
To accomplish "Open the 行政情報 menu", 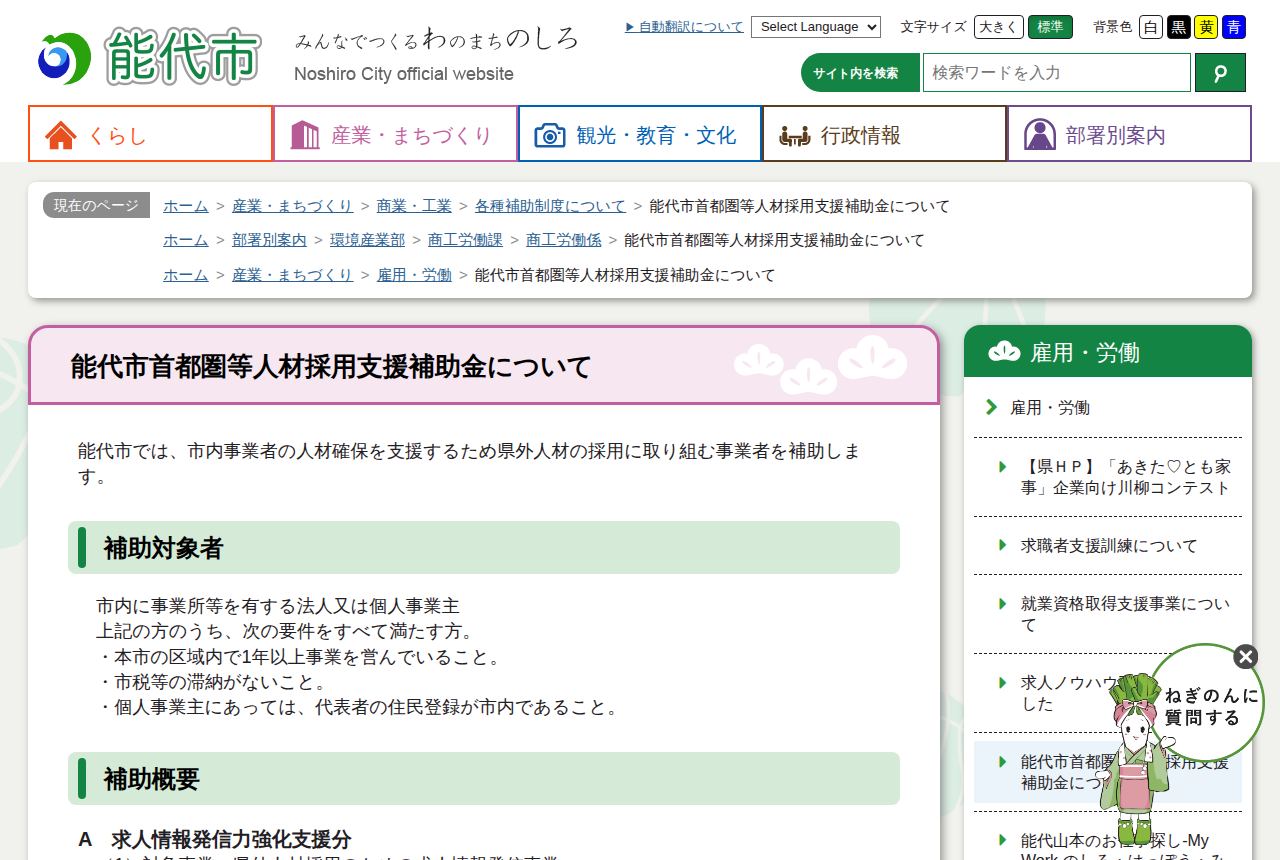I will (x=884, y=134).
